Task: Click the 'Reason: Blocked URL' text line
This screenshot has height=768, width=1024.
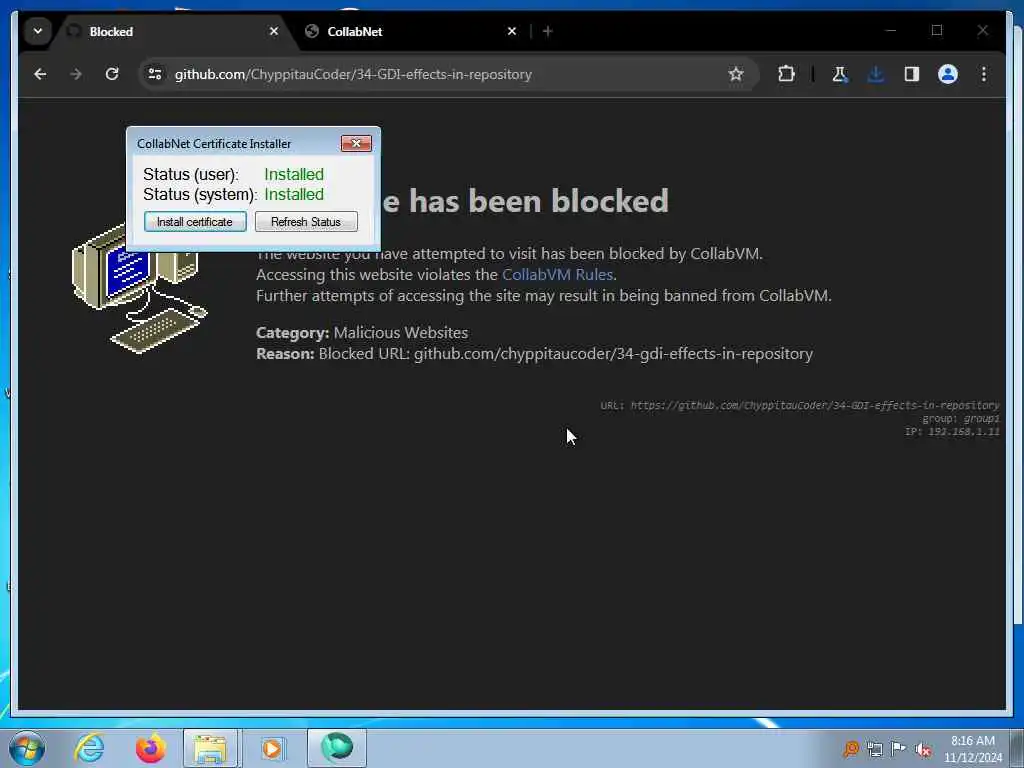Action: (x=534, y=354)
